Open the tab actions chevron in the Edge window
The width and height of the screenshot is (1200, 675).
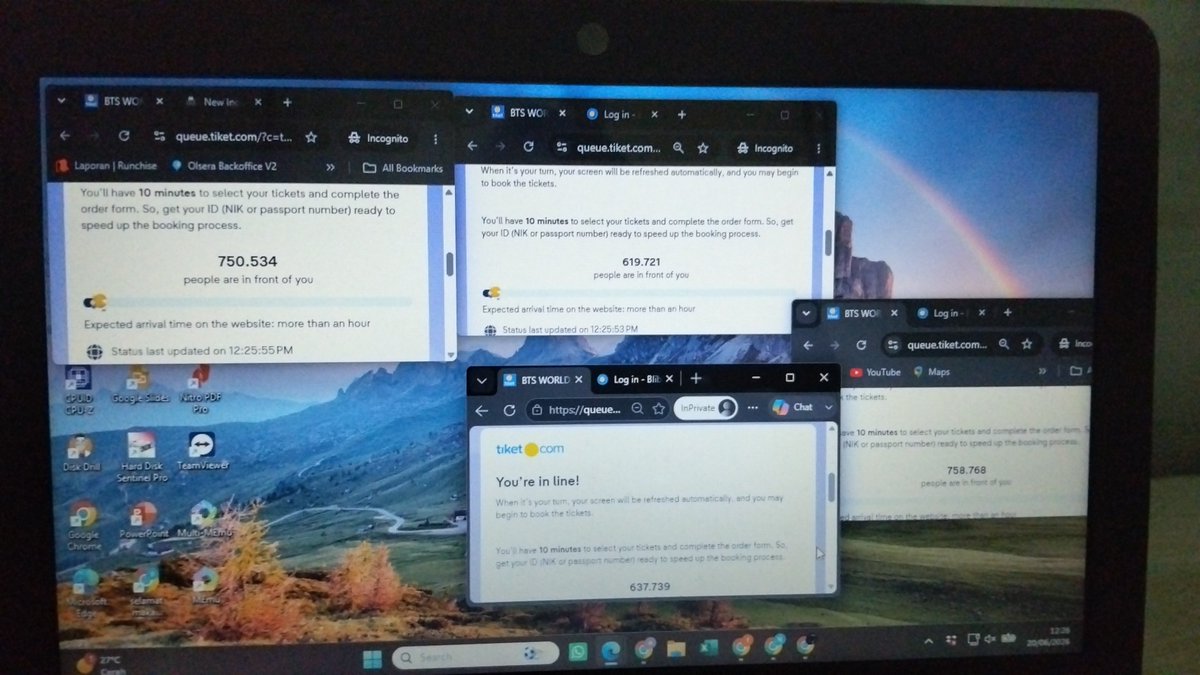pos(482,380)
